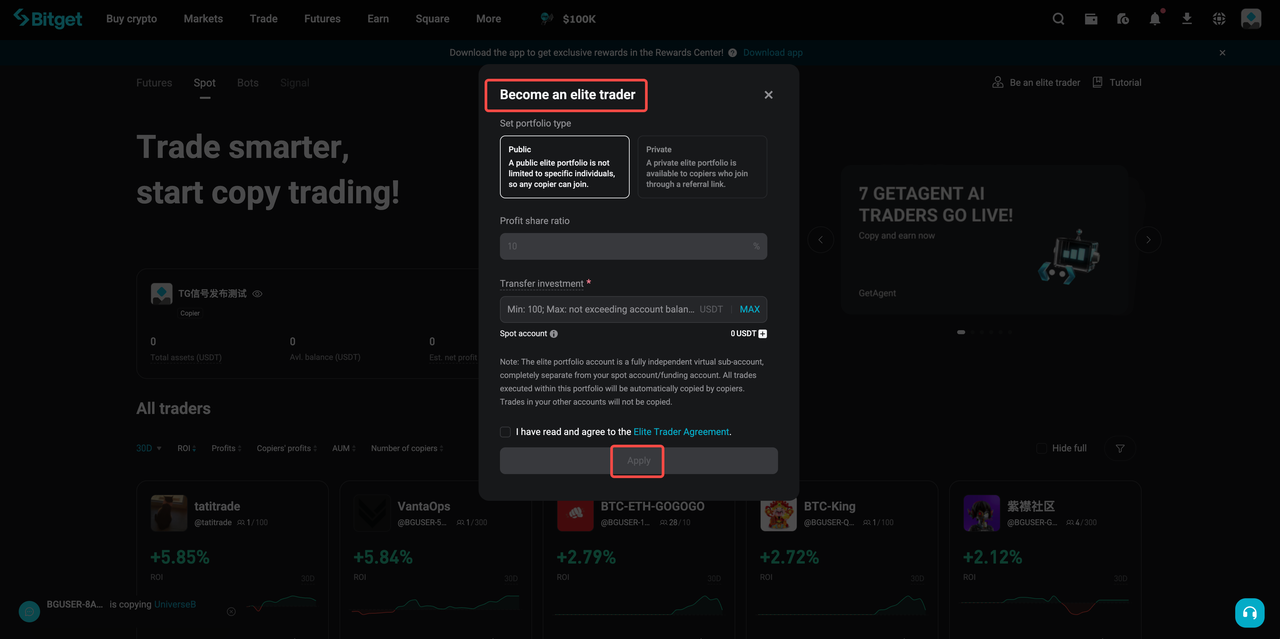Open the order history icon in the navbar
Screen dimensions: 1280x639
coord(1122,18)
